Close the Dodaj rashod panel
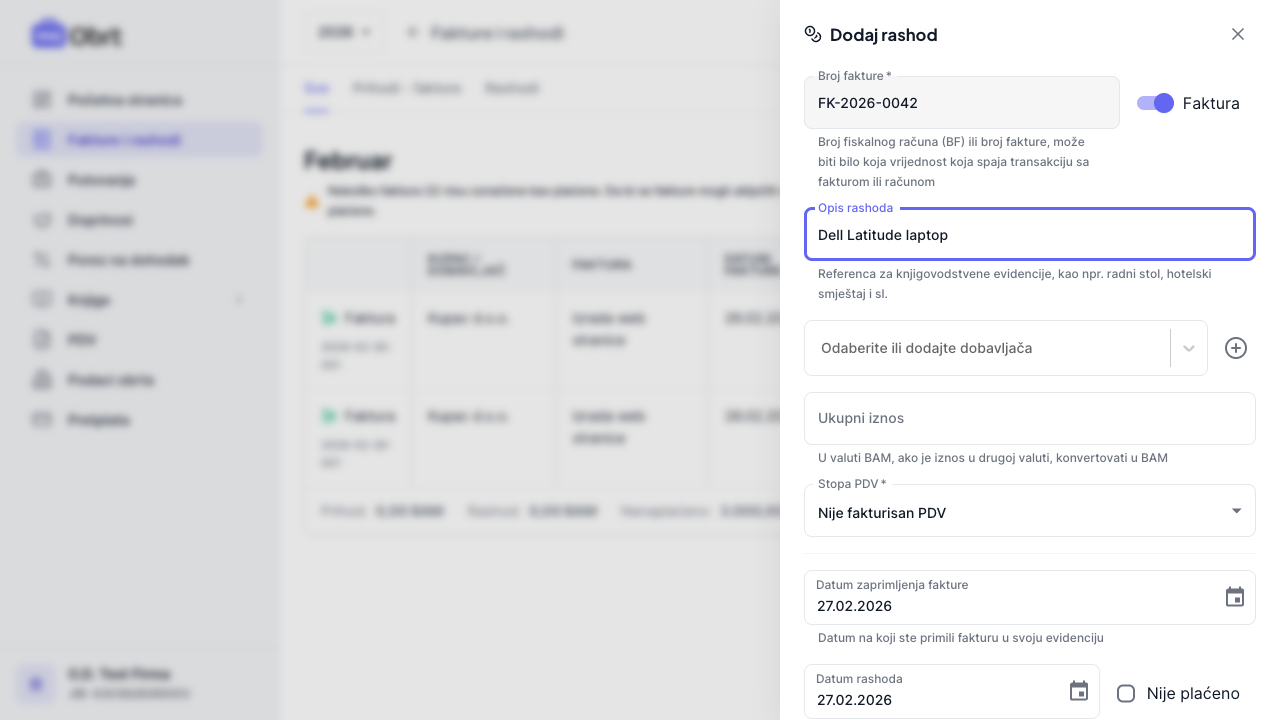1280x720 pixels. point(1238,34)
